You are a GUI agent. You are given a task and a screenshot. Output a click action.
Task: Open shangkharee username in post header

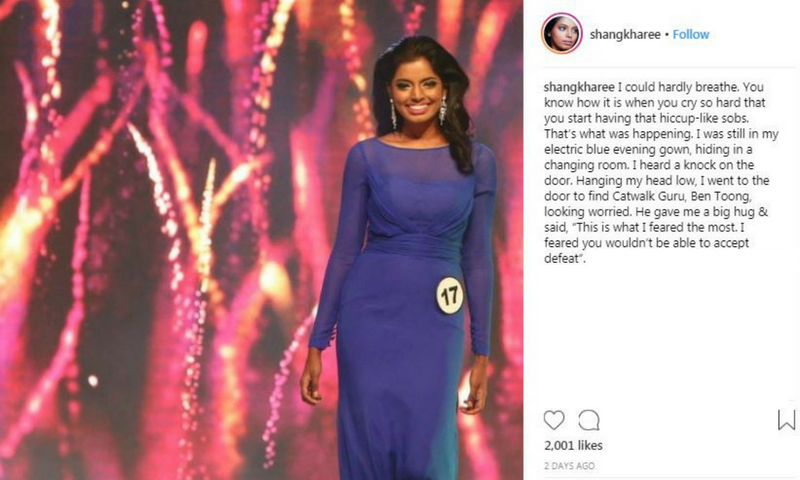coord(625,35)
